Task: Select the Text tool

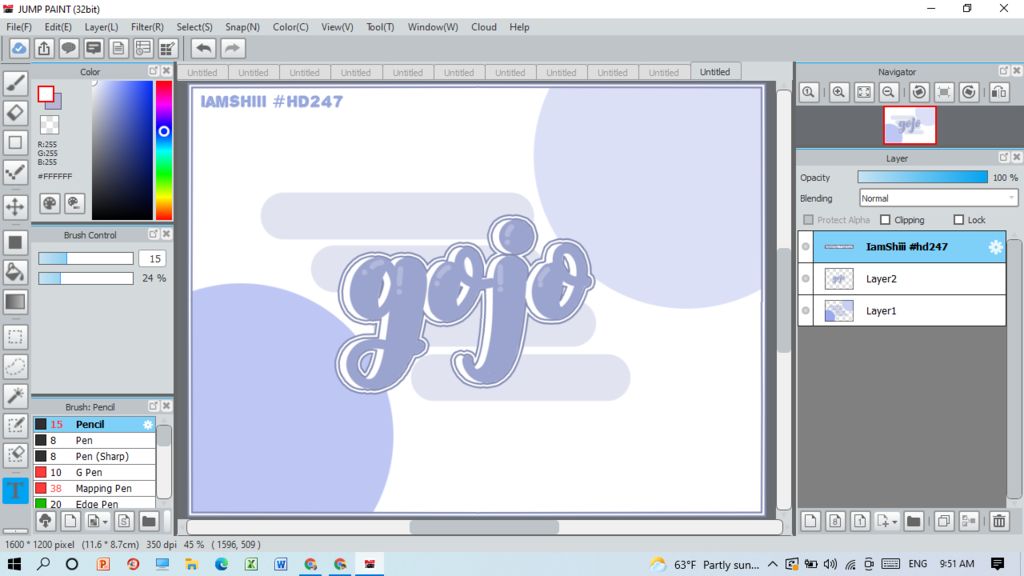Action: pyautogui.click(x=15, y=490)
